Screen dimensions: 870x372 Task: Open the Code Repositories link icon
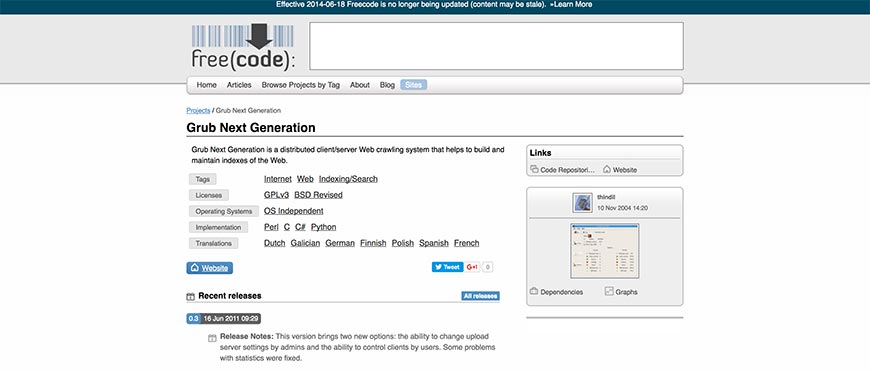[x=534, y=169]
